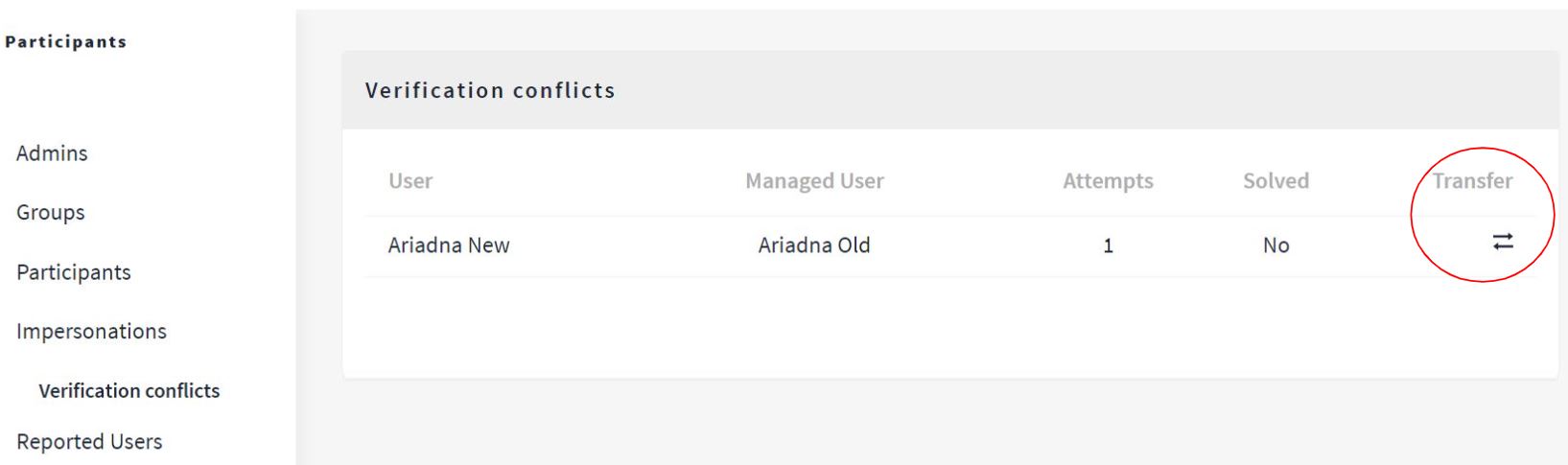
Task: Click the Verification conflicts panel title
Action: [x=490, y=90]
